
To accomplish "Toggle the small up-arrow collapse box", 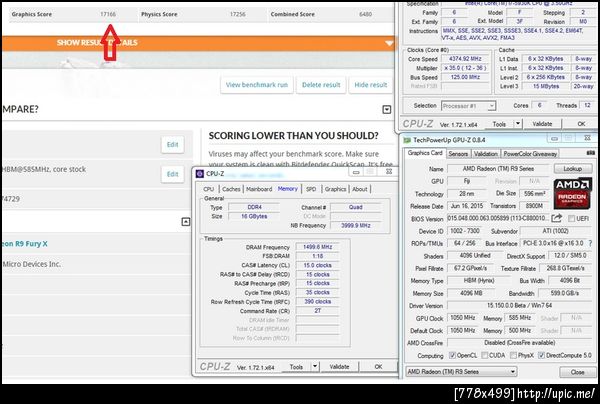I will click(x=186, y=222).
